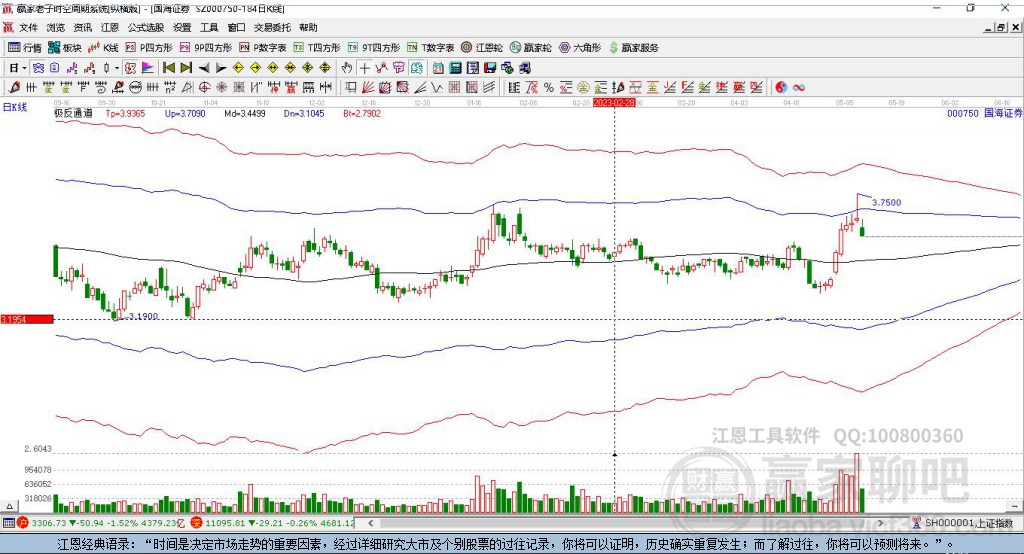Click the 3.1900 low price annotation
This screenshot has width=1024, height=554.
pos(143,316)
